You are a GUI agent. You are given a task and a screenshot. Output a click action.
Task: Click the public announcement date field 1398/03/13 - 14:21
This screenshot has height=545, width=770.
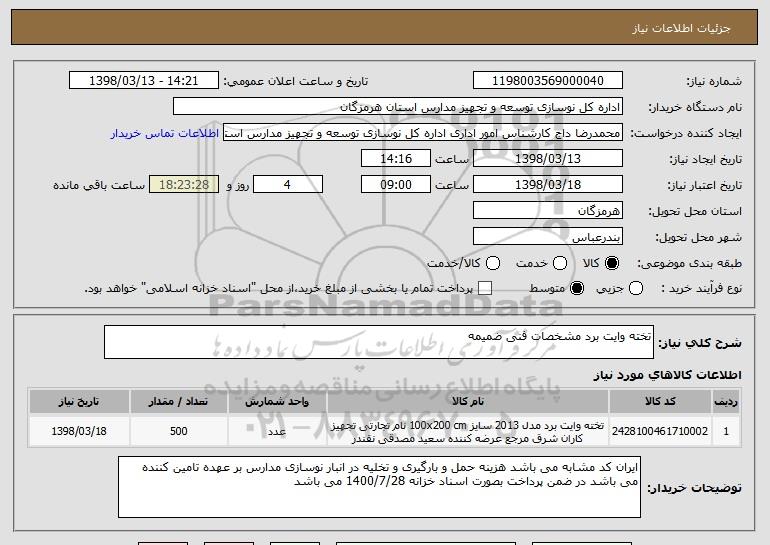pos(144,81)
